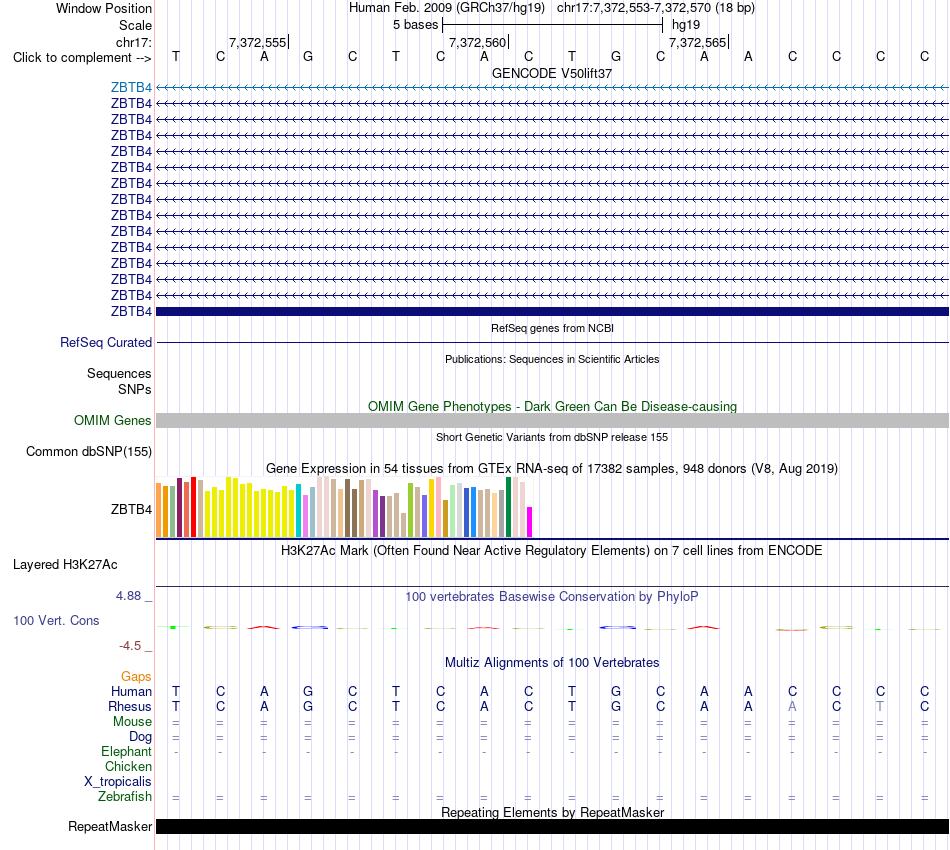Image resolution: width=950 pixels, height=850 pixels.
Task: Click 'Multiz Alignments of 100 Vertebrates' title
Action: point(552,663)
